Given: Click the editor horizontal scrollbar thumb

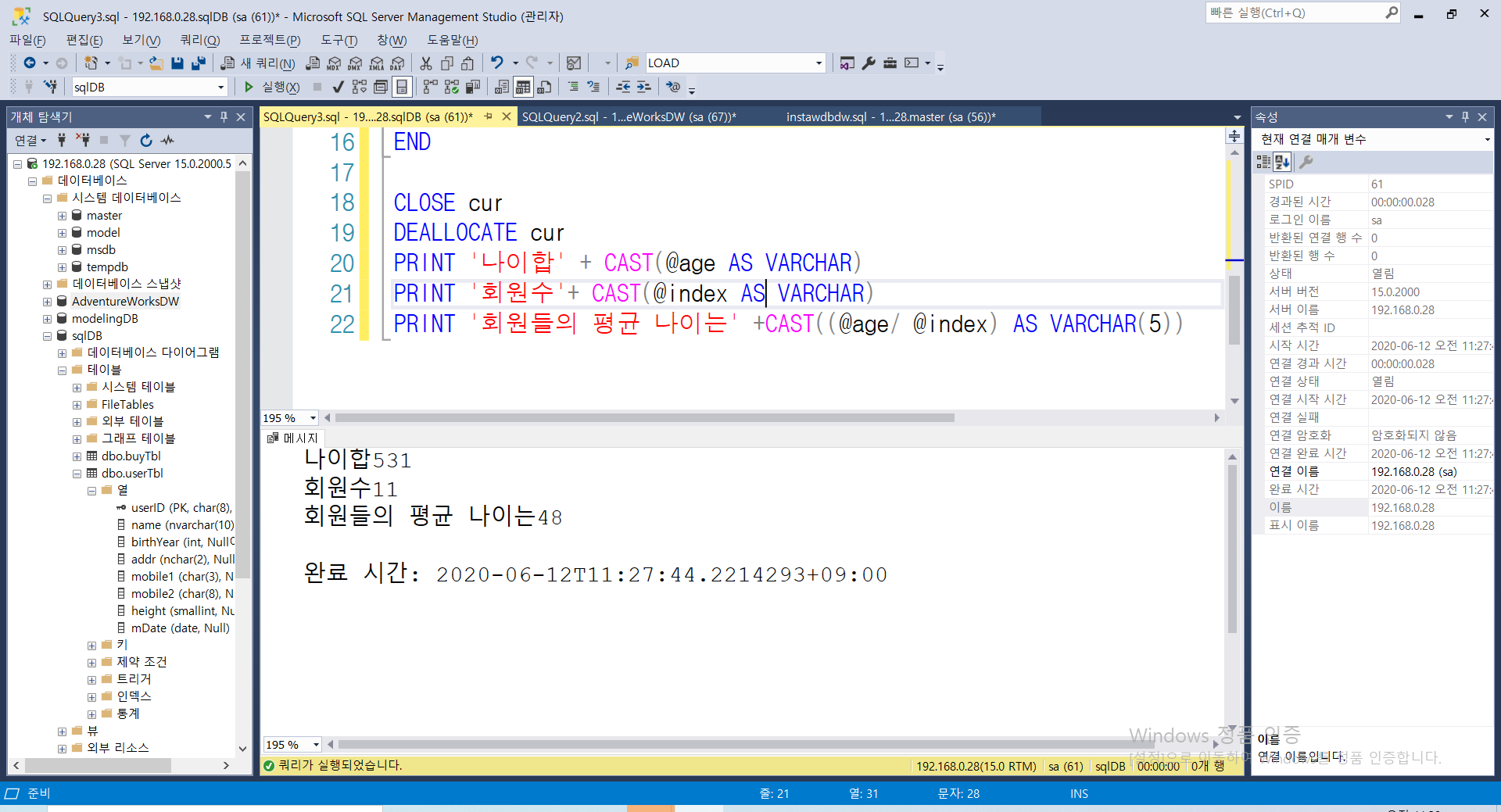Looking at the screenshot, I should [x=644, y=418].
